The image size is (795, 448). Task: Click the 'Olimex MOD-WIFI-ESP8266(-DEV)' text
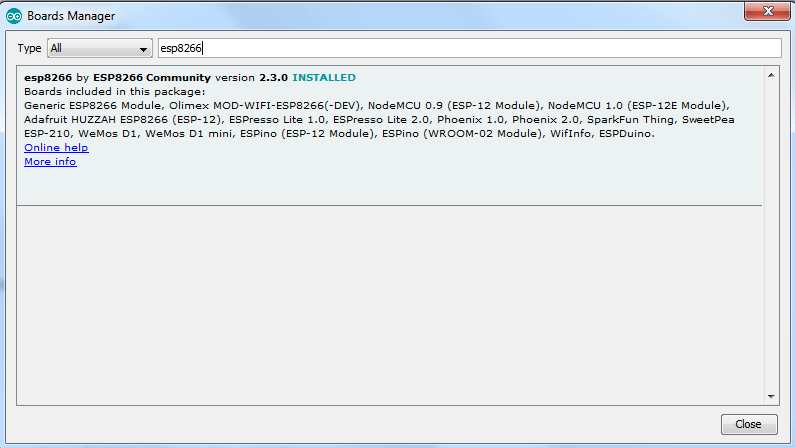pyautogui.click(x=264, y=105)
